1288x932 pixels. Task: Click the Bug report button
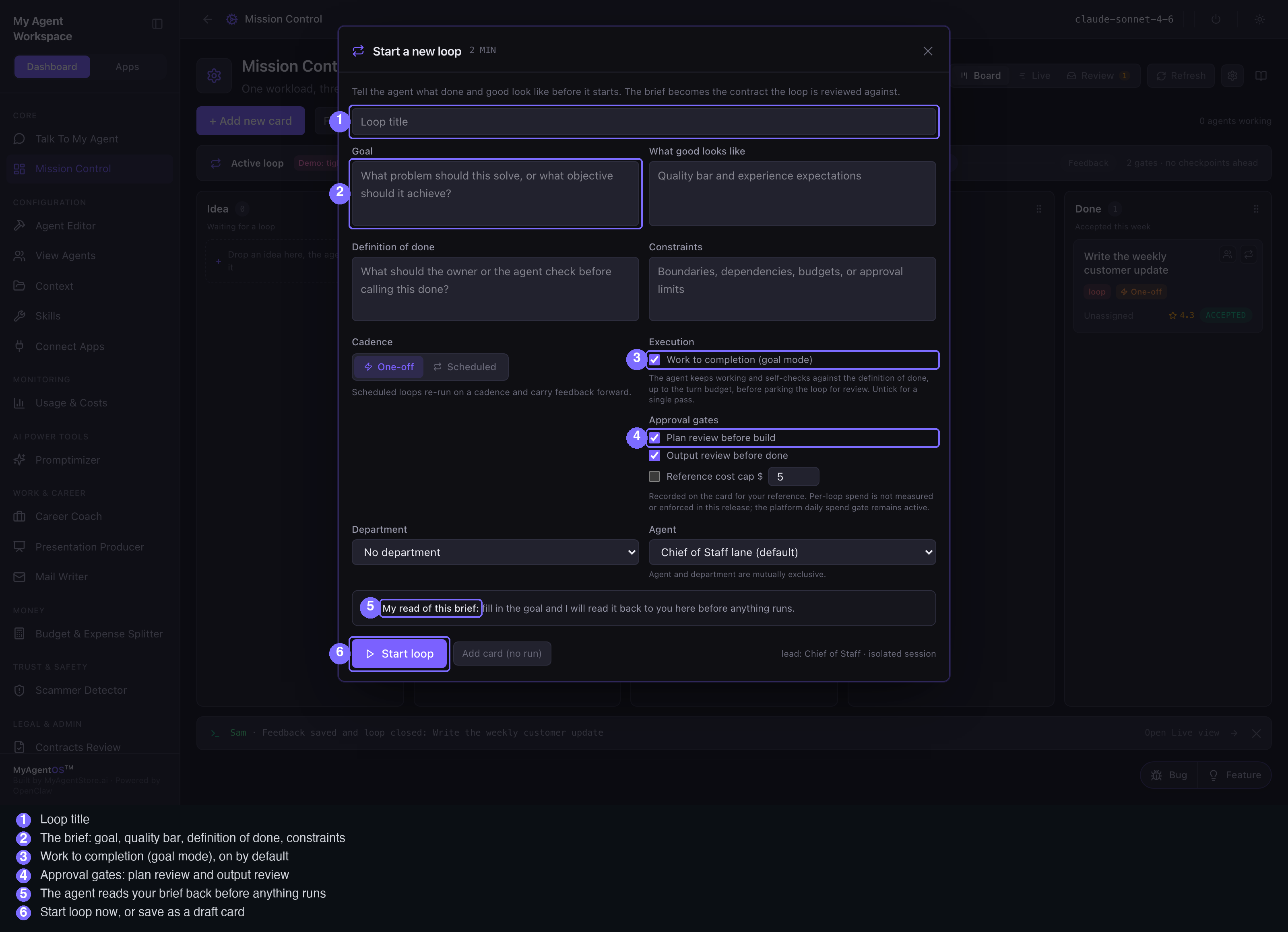(1169, 775)
